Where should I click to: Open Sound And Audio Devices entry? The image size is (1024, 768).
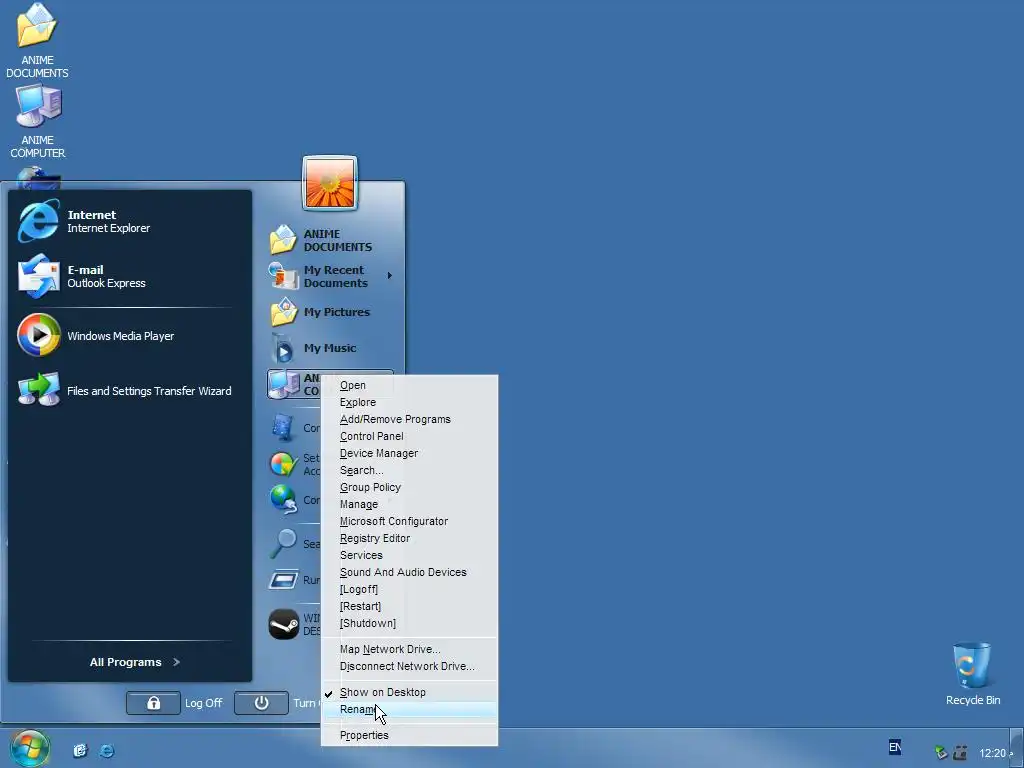pyautogui.click(x=409, y=572)
